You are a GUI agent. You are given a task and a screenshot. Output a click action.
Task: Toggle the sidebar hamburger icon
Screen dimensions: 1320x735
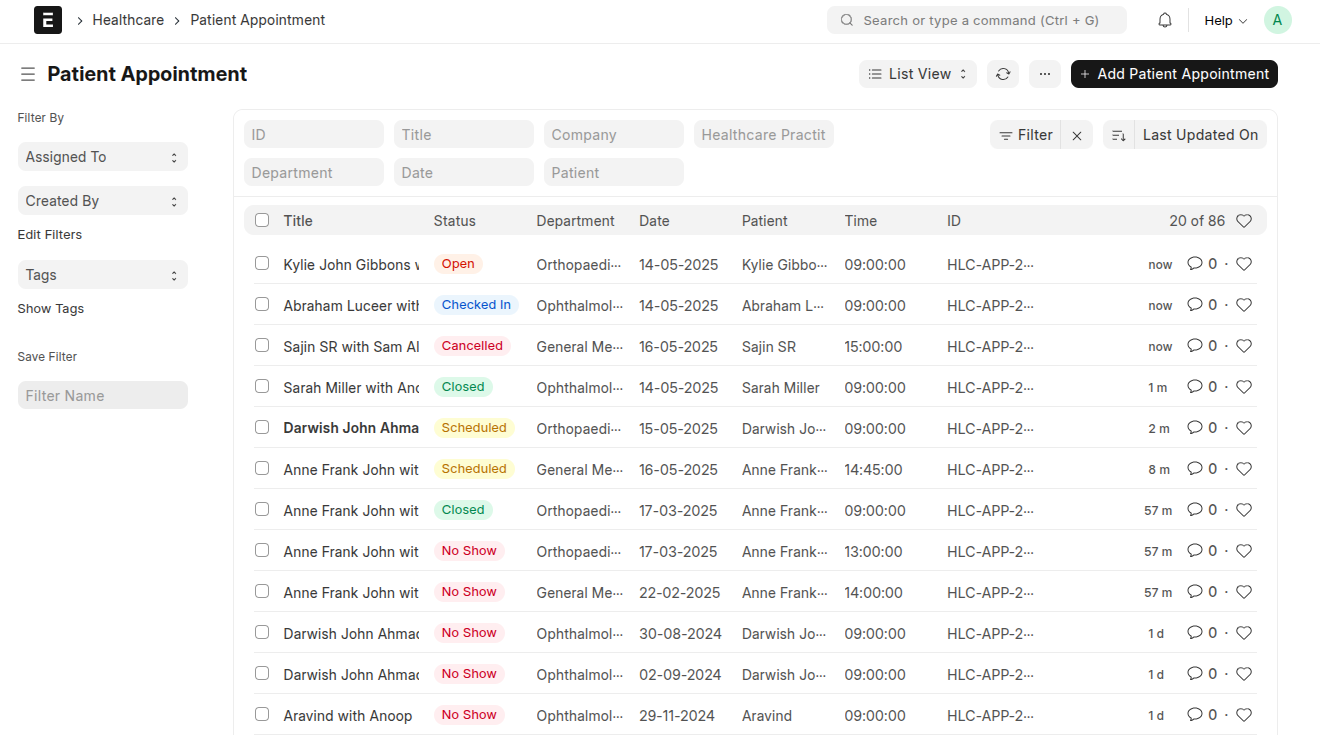pyautogui.click(x=28, y=74)
